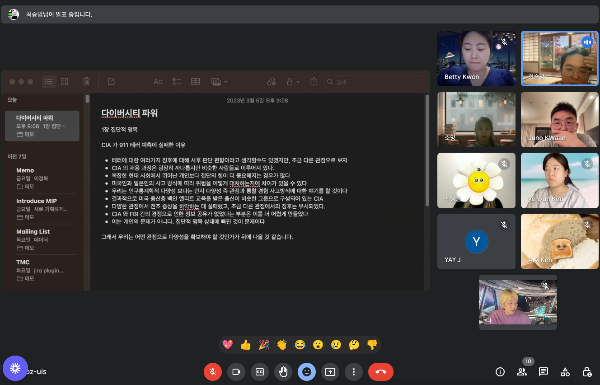Open the Introduce MIP note

tap(42, 209)
